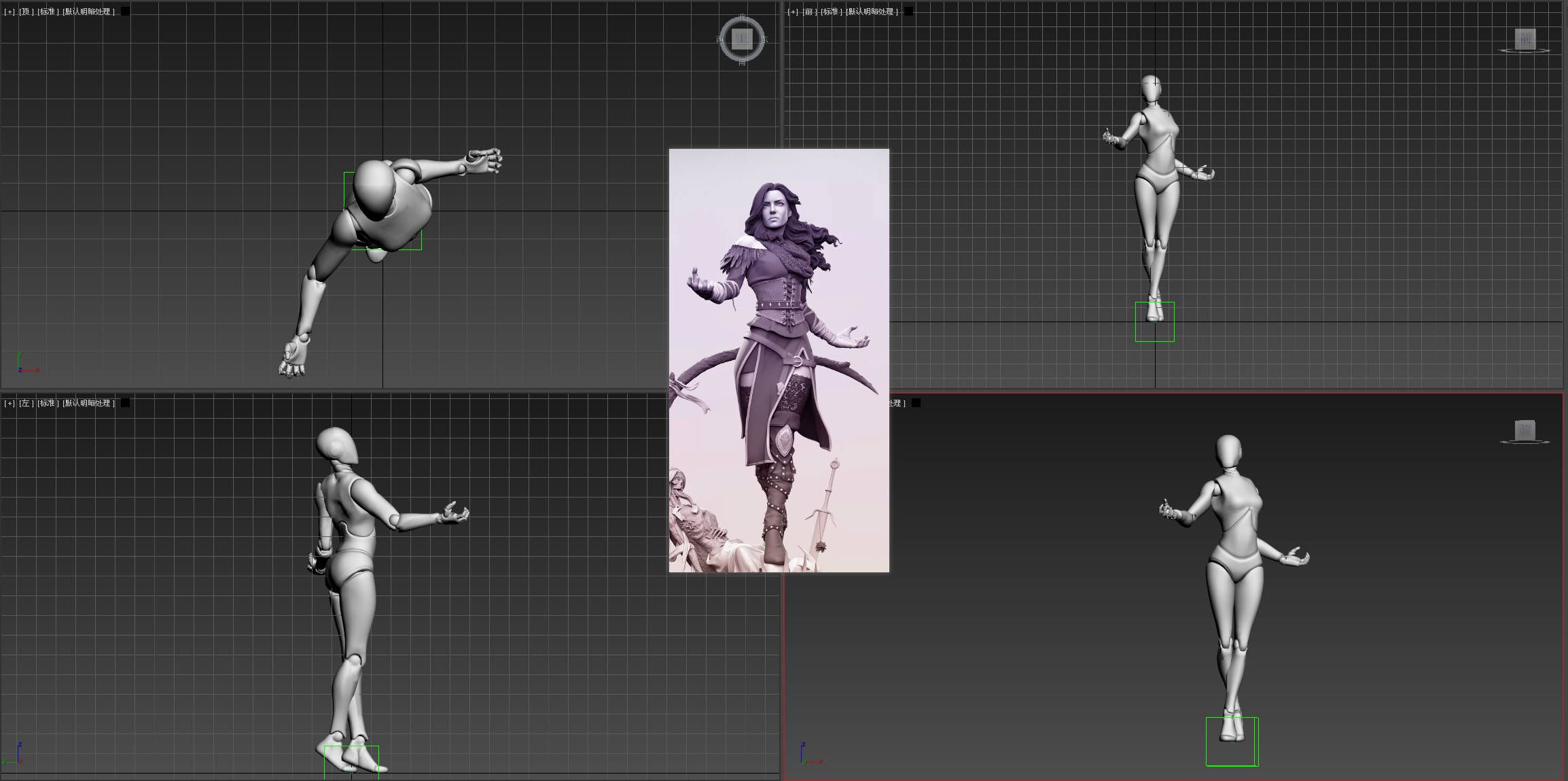Click the black filter square in Front (前) viewport label
The image size is (1568, 781).
click(909, 12)
